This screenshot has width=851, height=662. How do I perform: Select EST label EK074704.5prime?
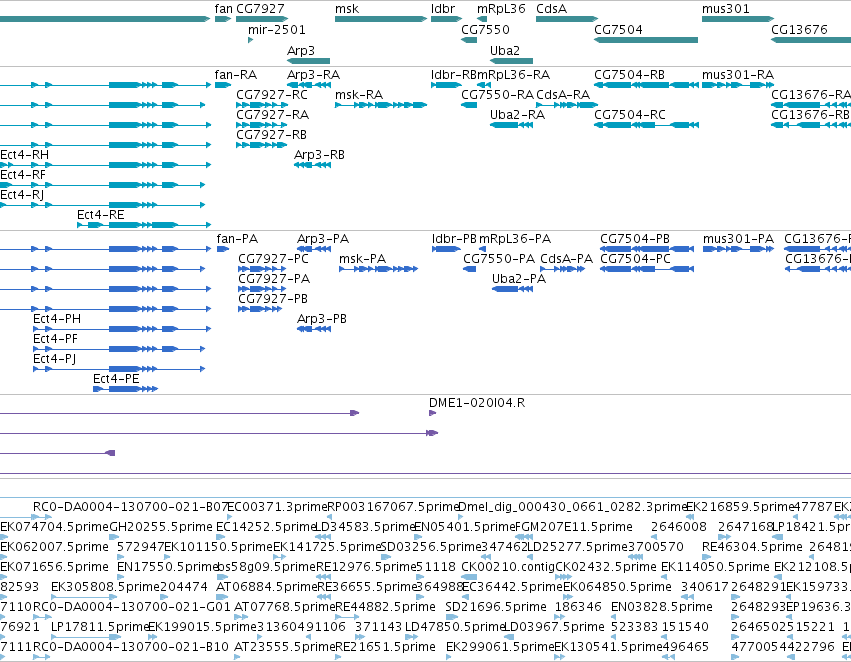(55, 527)
